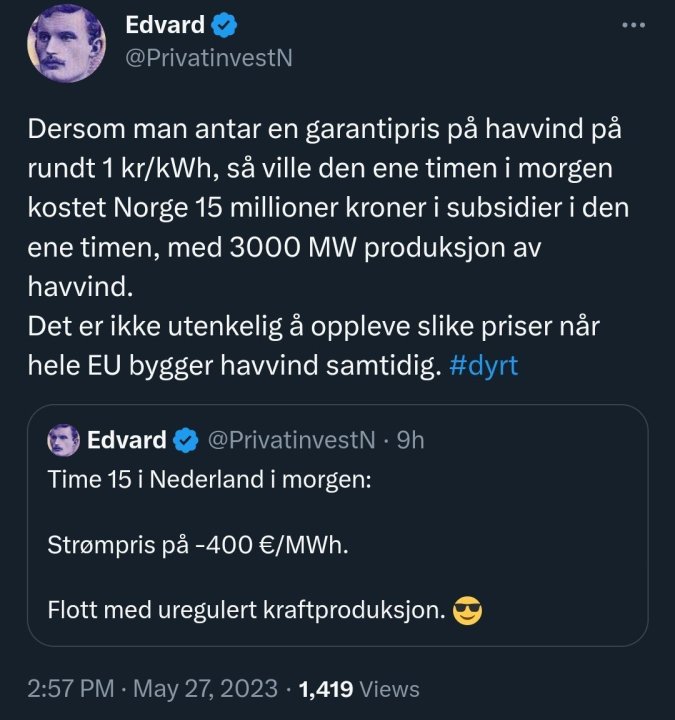This screenshot has width=675, height=720.
Task: Click the 'Flott med uregulert kraftproduksjon.' text
Action: (246, 610)
